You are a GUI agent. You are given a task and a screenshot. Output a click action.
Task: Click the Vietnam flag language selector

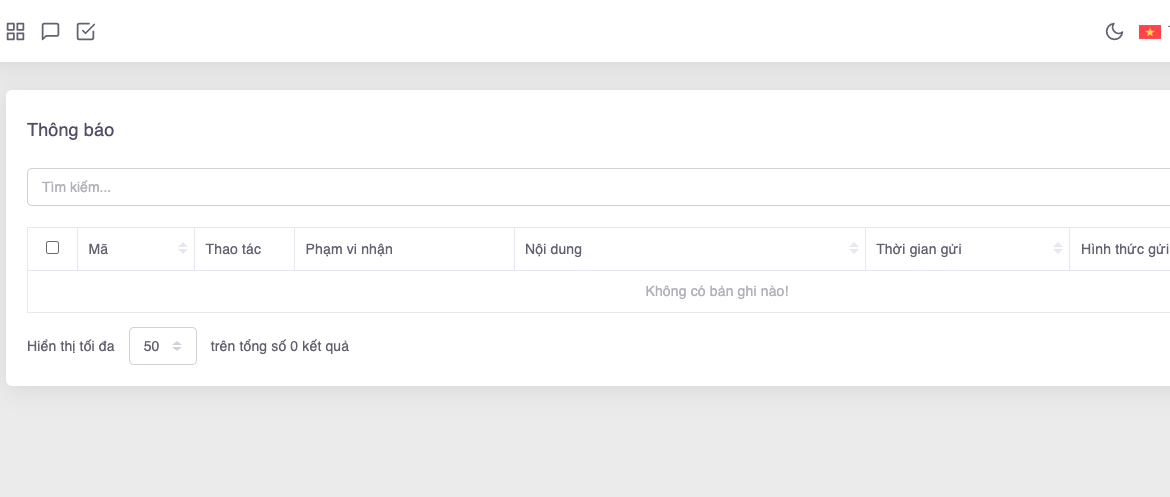coord(1149,32)
